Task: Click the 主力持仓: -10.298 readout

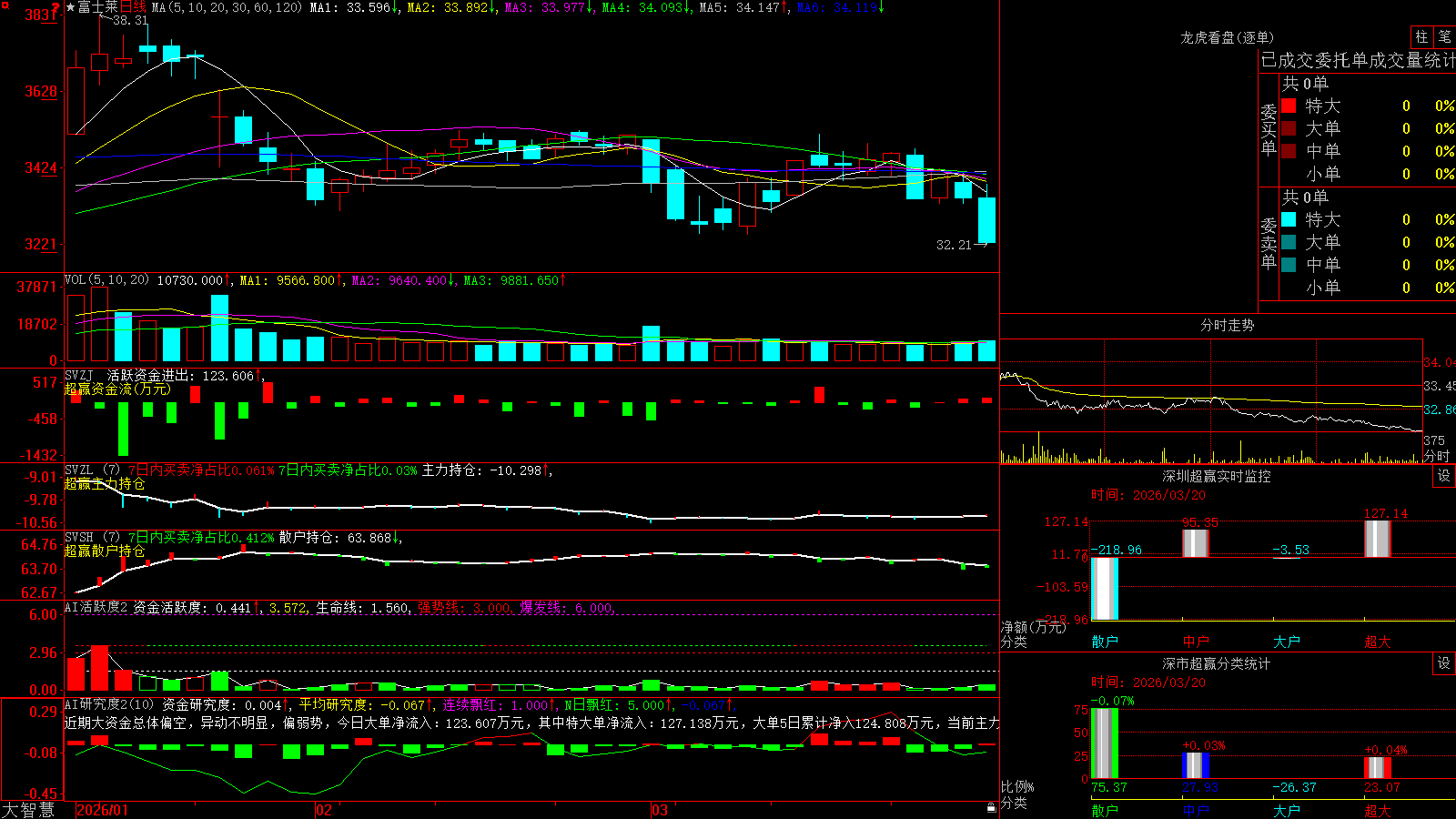Action: pos(486,470)
